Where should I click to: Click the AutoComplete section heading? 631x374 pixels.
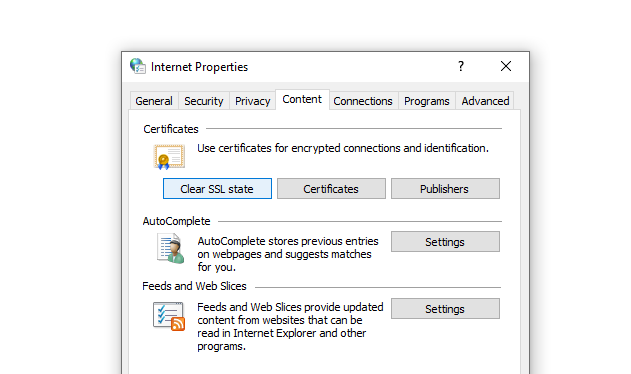coord(176,221)
